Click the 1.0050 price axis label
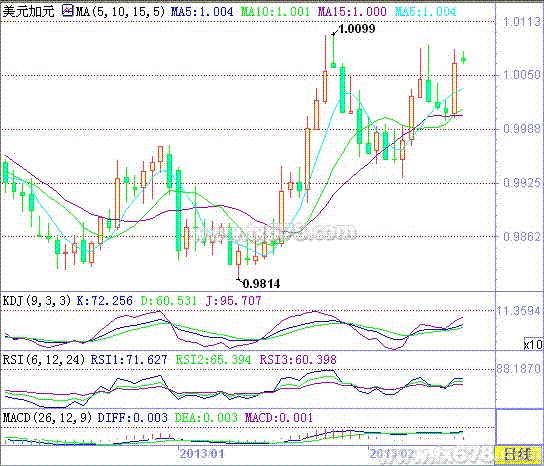Image resolution: width=544 pixels, height=466 pixels. tap(522, 75)
